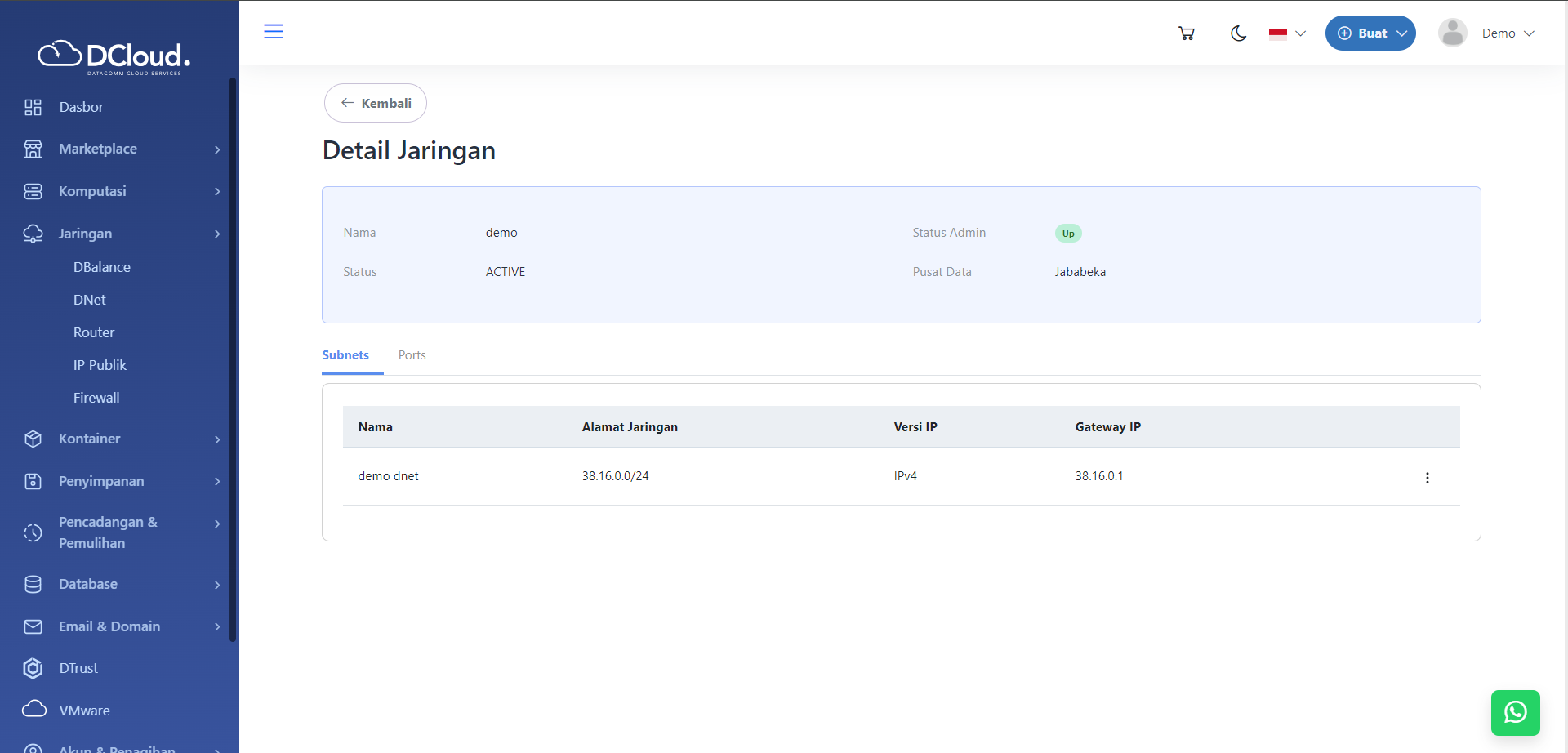
Task: Click the DTrust shield icon
Action: [x=33, y=668]
